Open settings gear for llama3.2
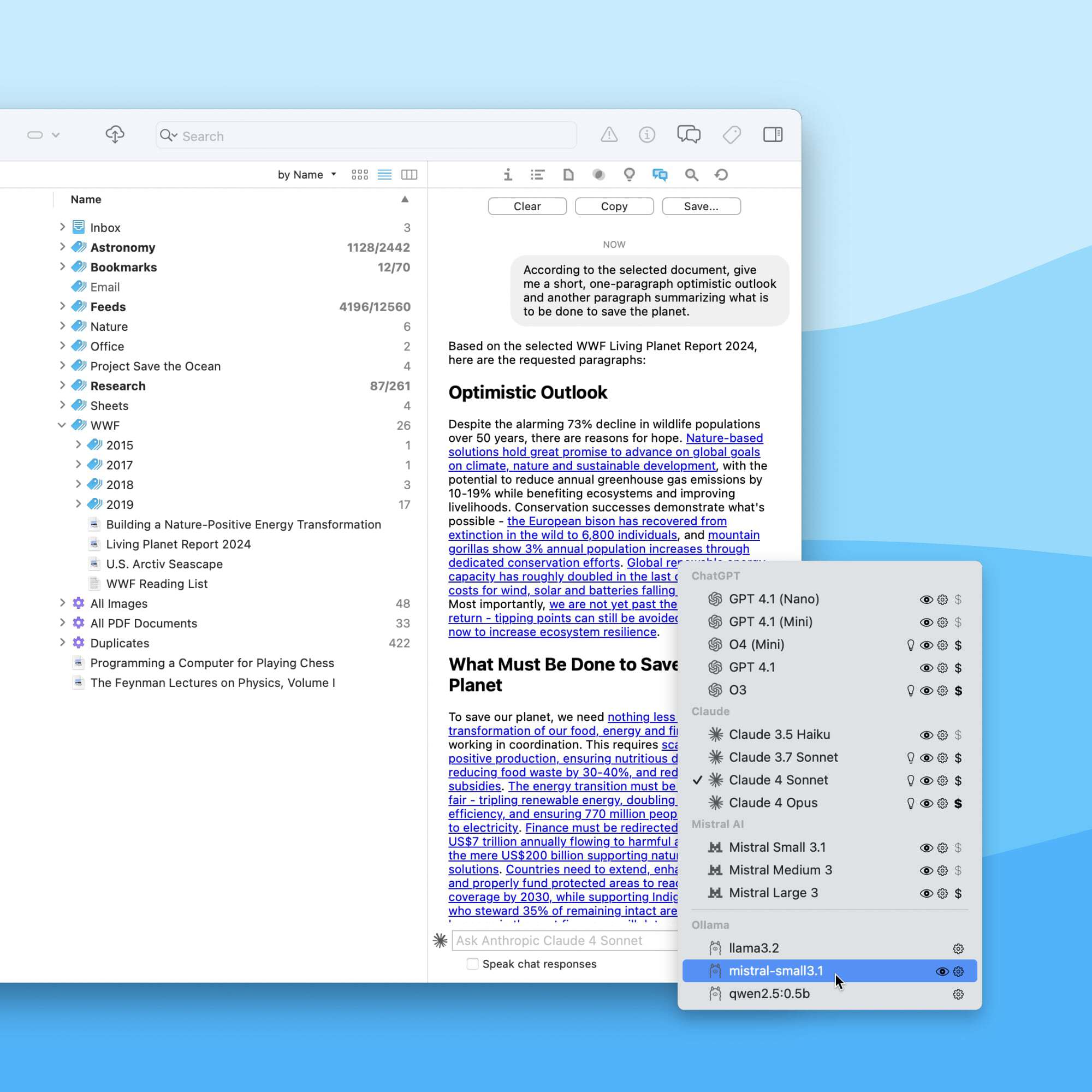 click(958, 948)
